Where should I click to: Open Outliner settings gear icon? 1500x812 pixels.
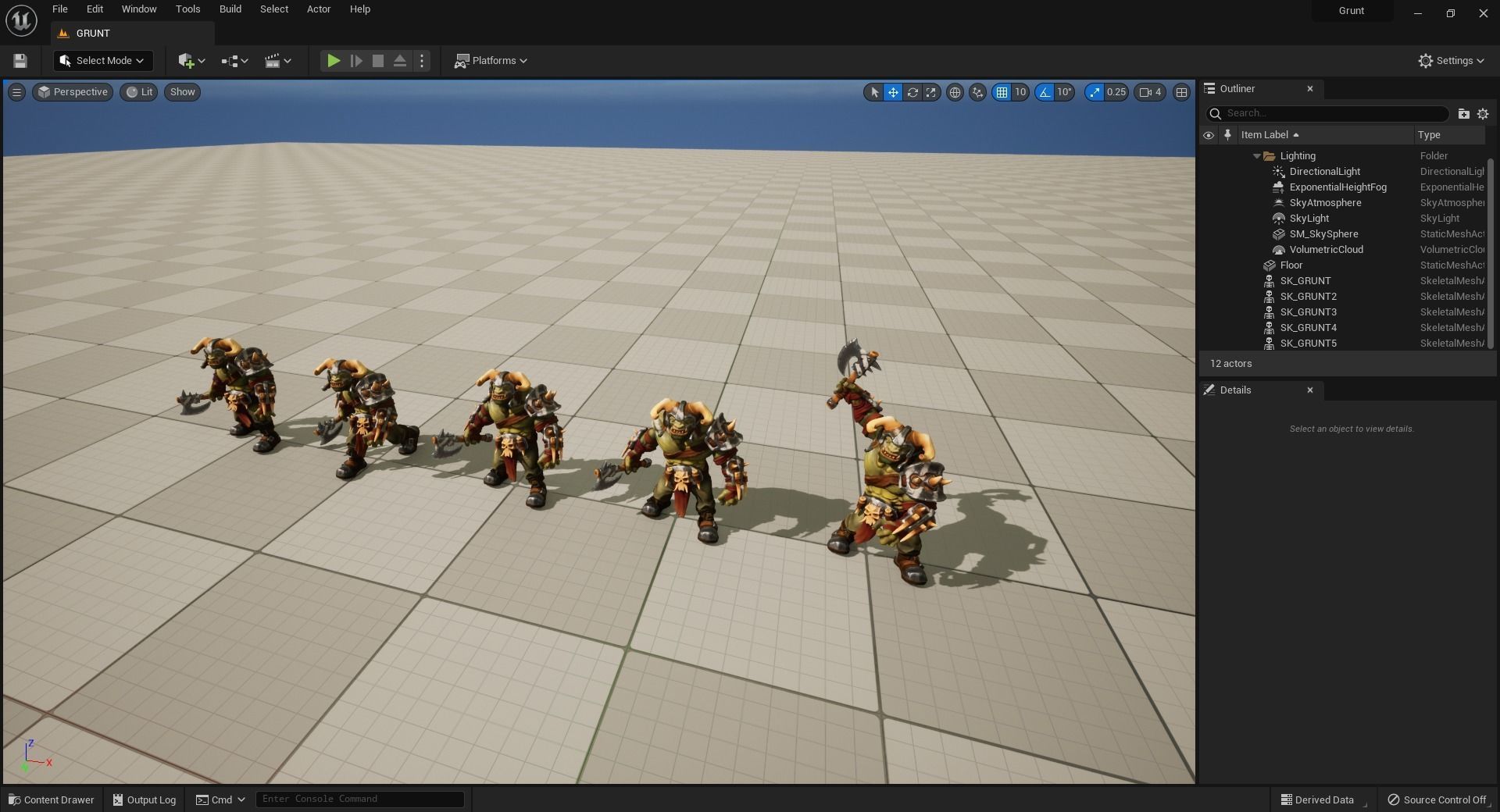point(1482,114)
